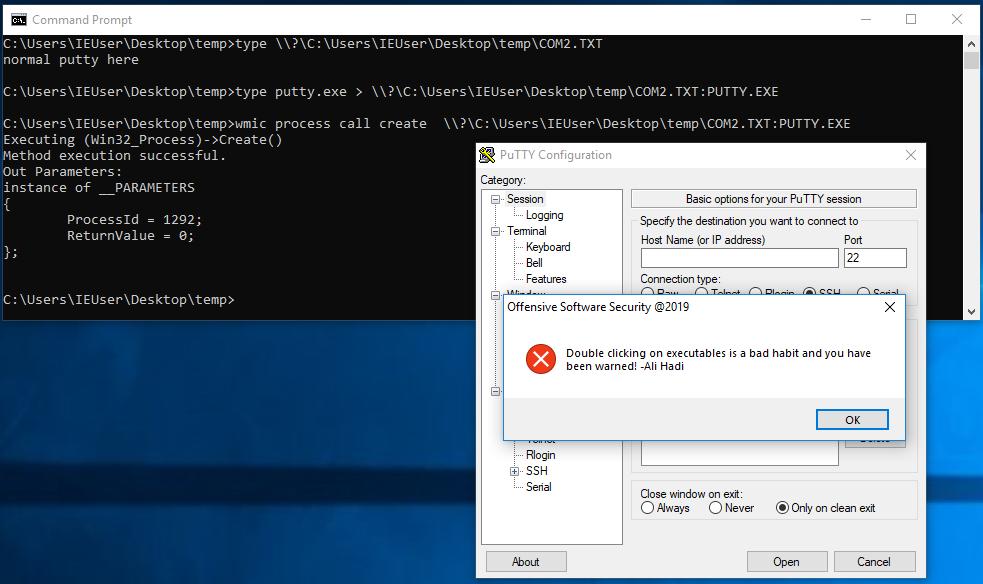Choose Only on clean exit option
The height and width of the screenshot is (584, 983).
pos(783,508)
